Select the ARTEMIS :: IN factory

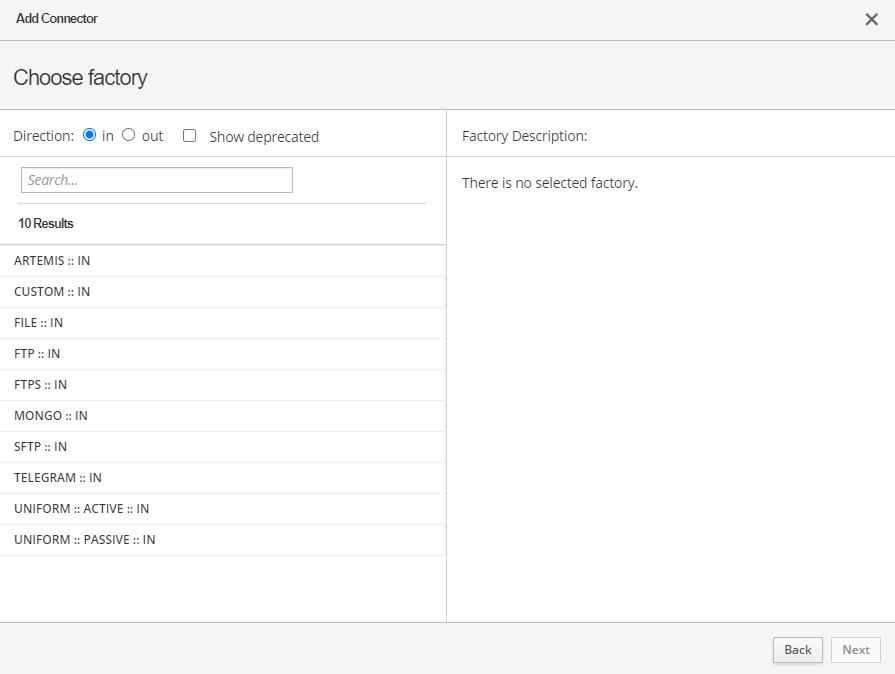tap(52, 261)
